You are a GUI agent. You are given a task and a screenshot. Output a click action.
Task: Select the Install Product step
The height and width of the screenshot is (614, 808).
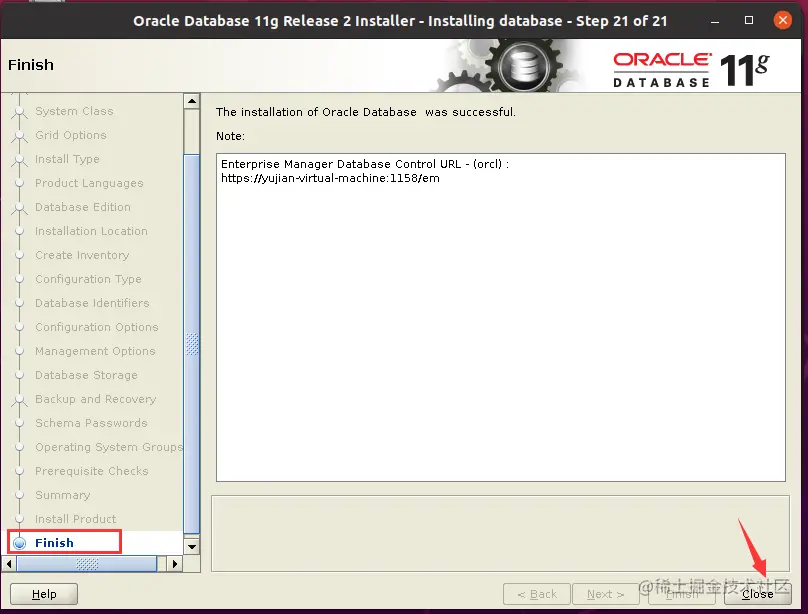[75, 519]
